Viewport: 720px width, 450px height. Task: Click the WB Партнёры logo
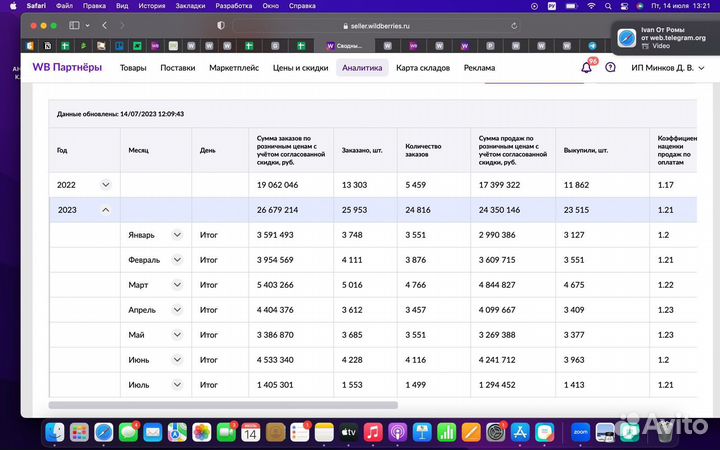click(x=67, y=68)
